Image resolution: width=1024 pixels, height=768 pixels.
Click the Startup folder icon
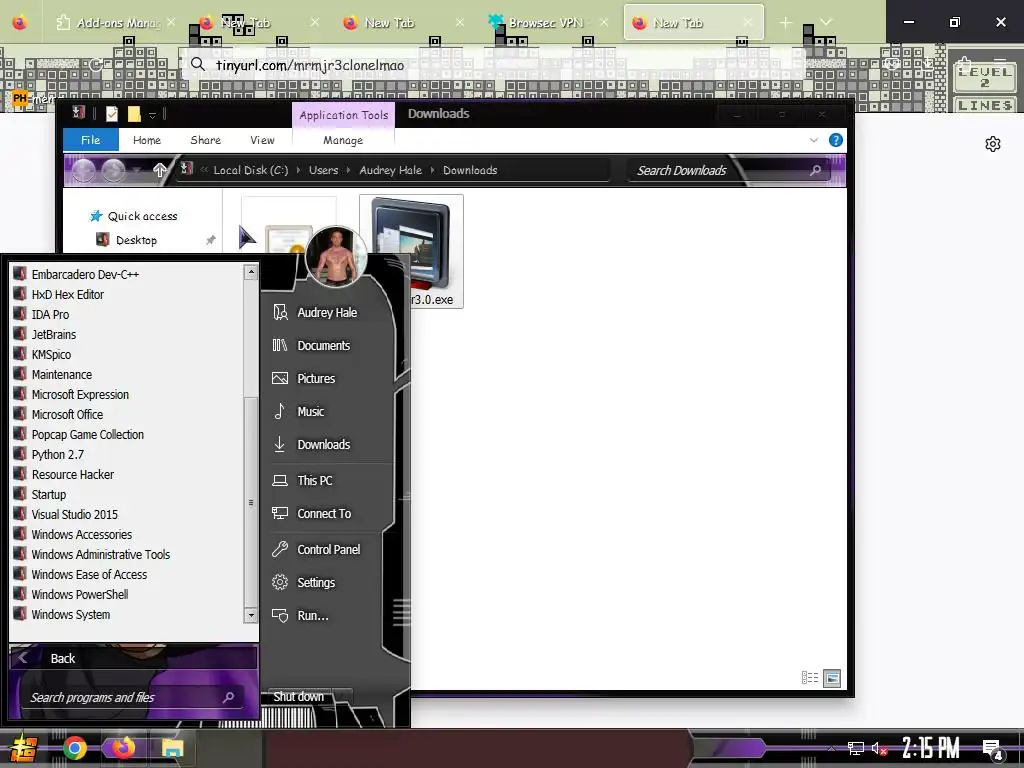pos(20,494)
